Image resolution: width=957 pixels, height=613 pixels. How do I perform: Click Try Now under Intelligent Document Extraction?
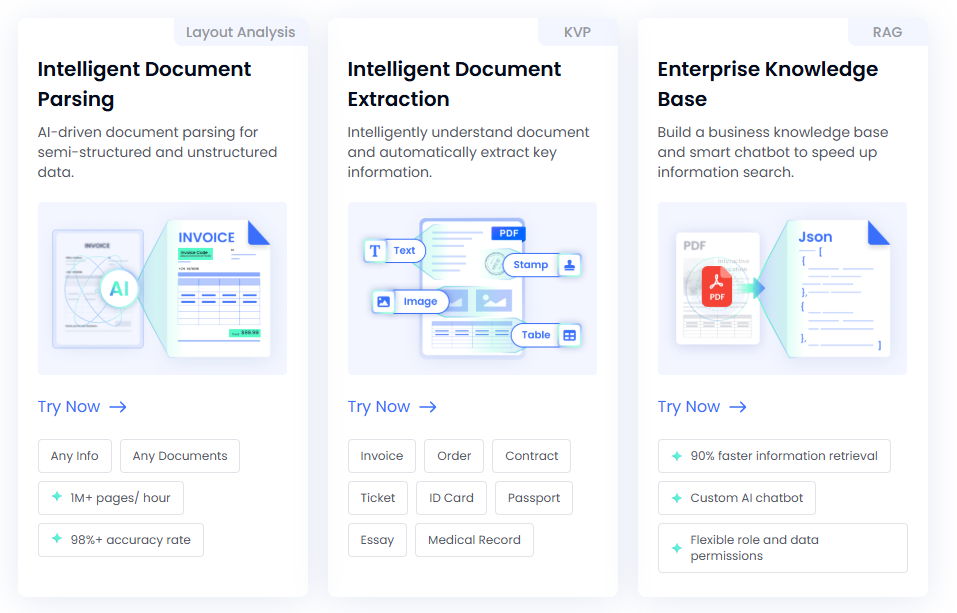[379, 407]
